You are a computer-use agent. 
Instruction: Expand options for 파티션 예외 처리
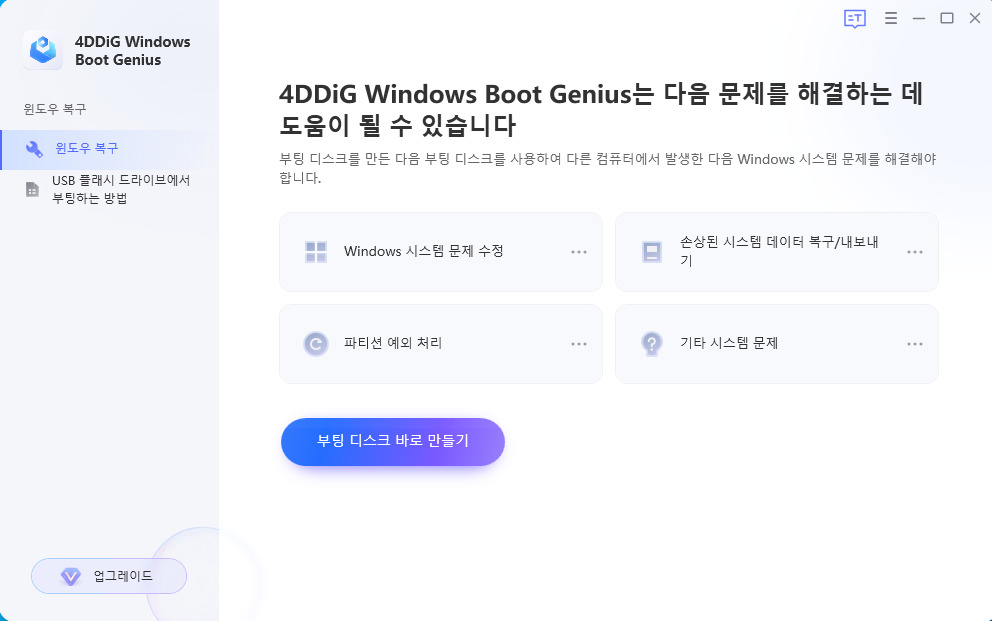pyautogui.click(x=578, y=343)
